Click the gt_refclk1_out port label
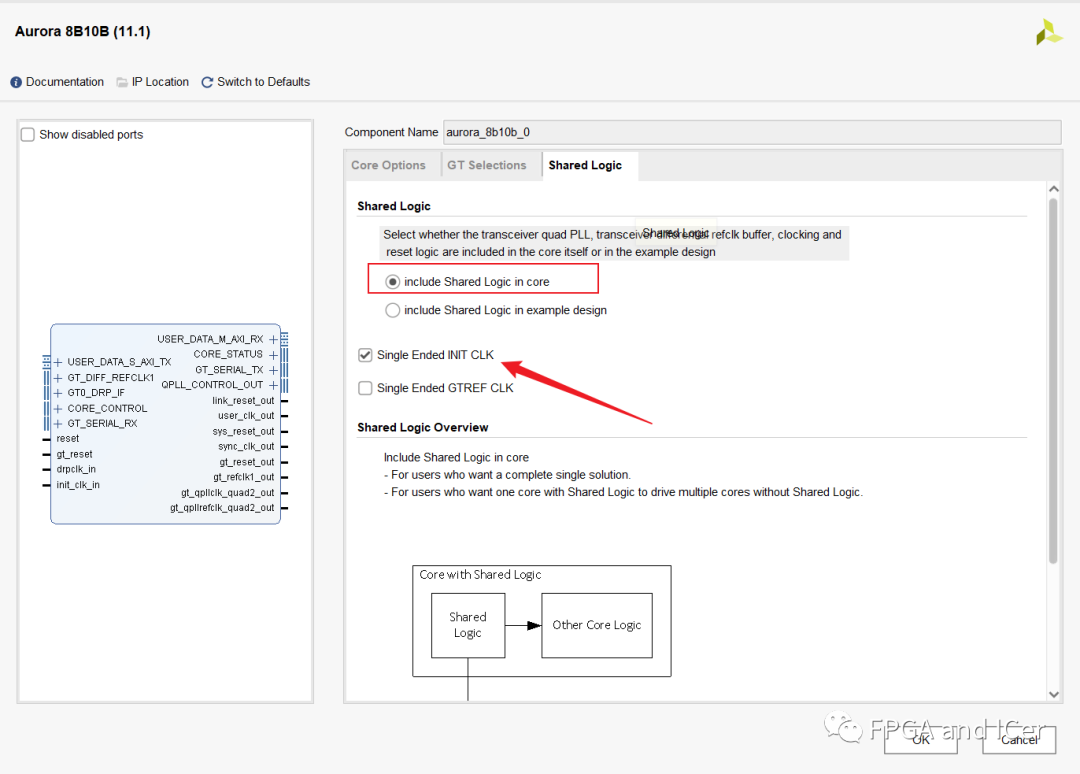Screen dimensions: 1080x774 click(x=244, y=477)
